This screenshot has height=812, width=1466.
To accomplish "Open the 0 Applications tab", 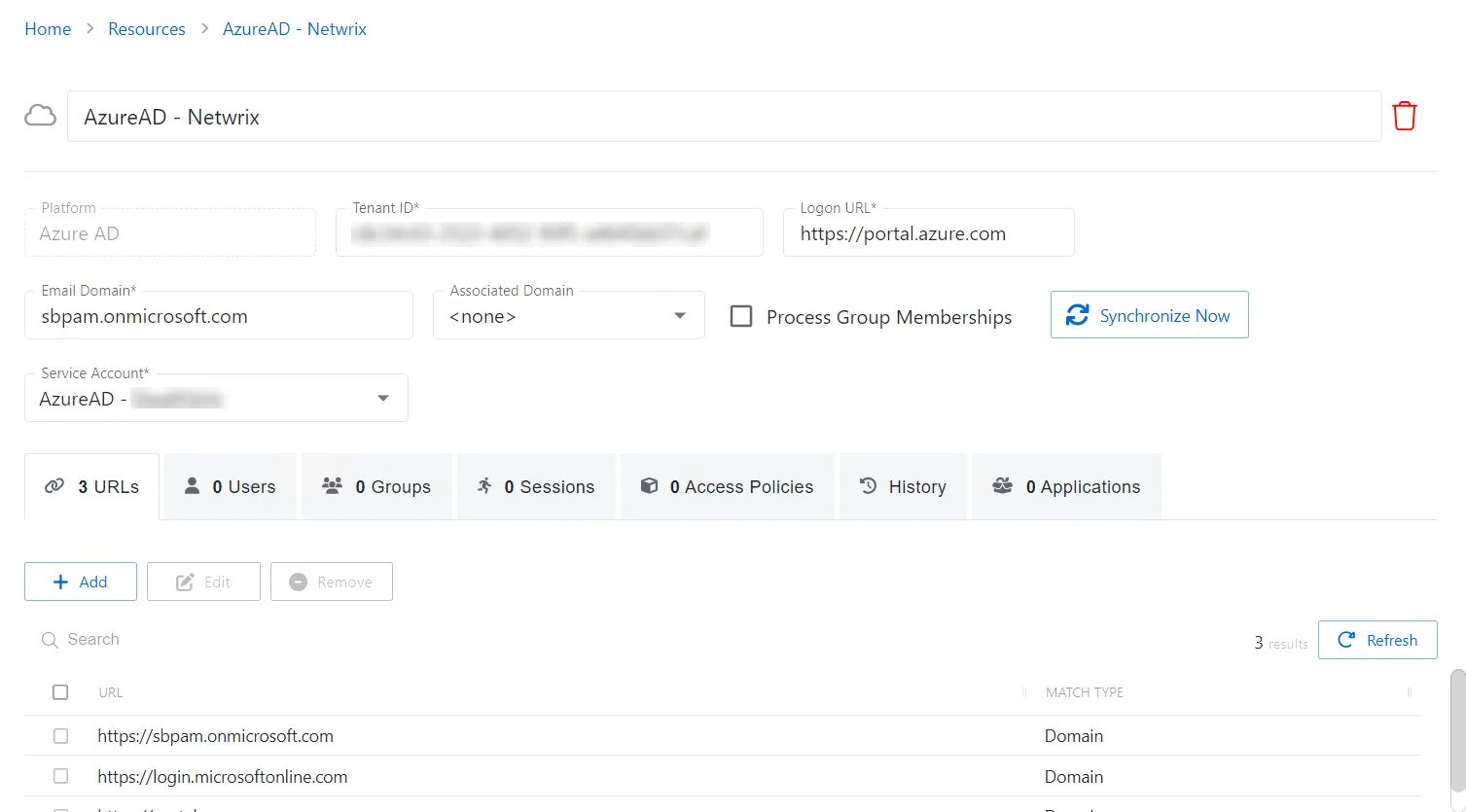I will click(1066, 486).
